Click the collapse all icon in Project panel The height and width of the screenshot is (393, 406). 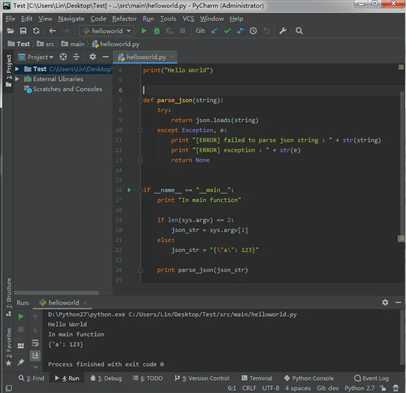[x=76, y=57]
